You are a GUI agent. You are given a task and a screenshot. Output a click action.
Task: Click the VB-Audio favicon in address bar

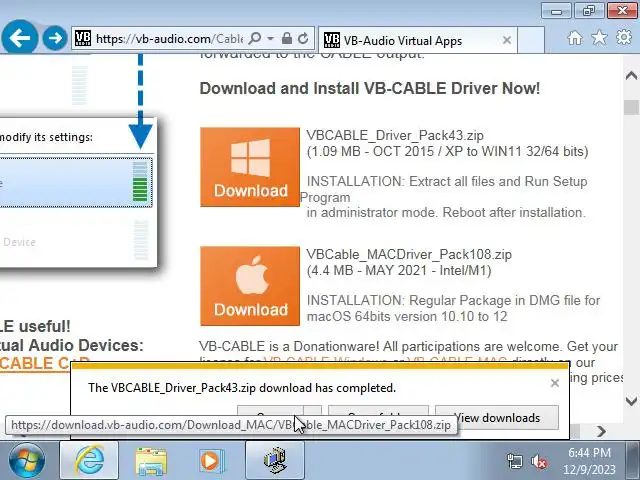point(83,38)
